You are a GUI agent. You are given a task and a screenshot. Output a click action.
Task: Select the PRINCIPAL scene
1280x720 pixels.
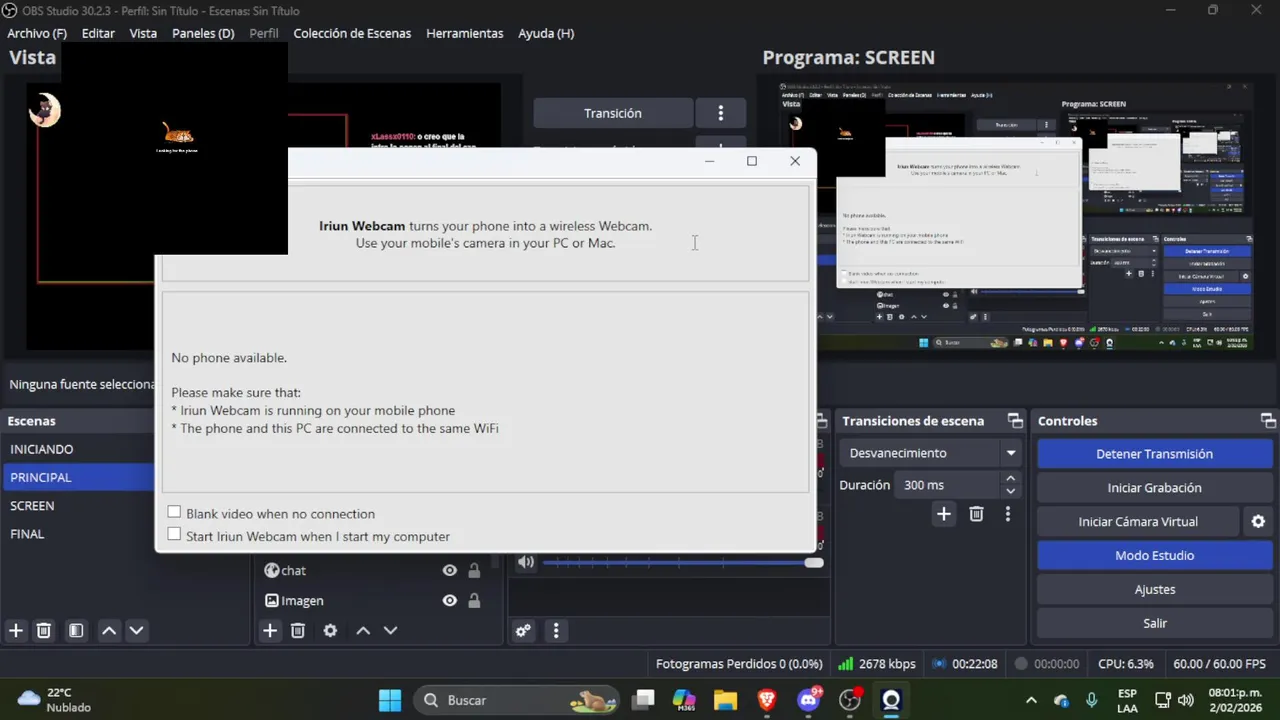click(79, 477)
